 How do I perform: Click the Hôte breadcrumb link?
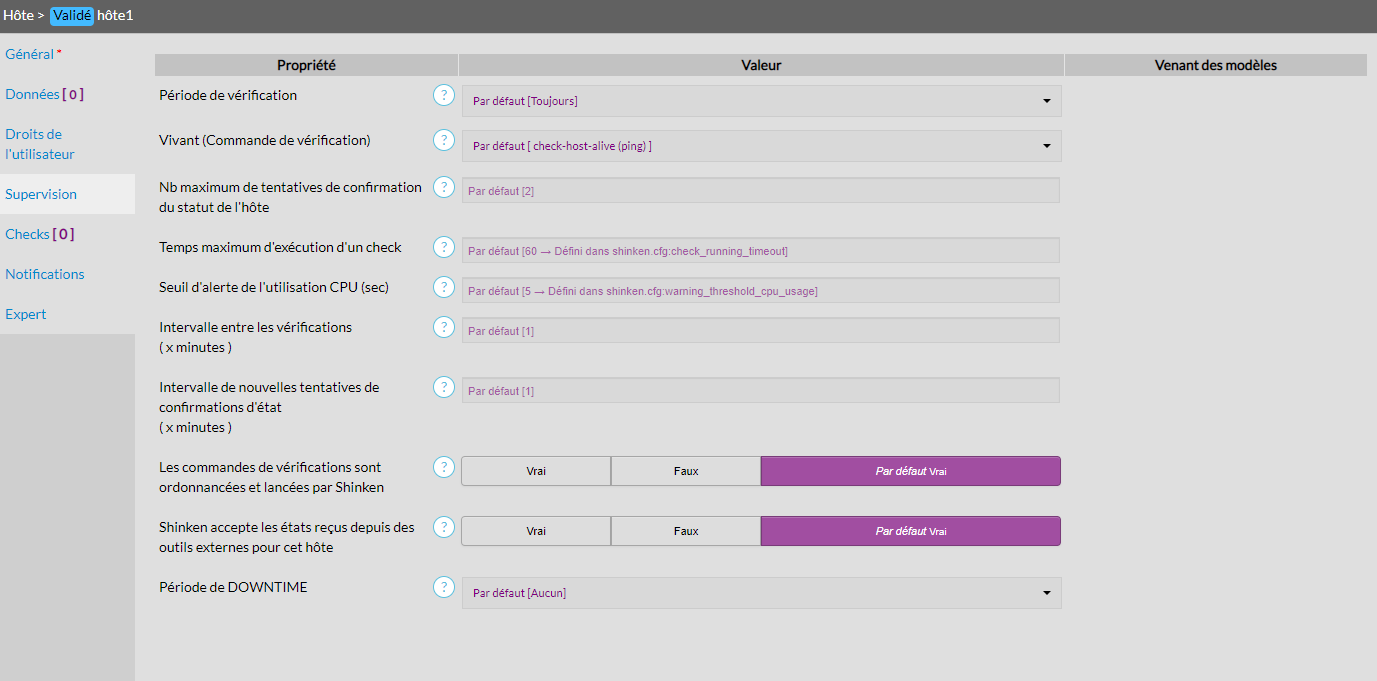(17, 15)
